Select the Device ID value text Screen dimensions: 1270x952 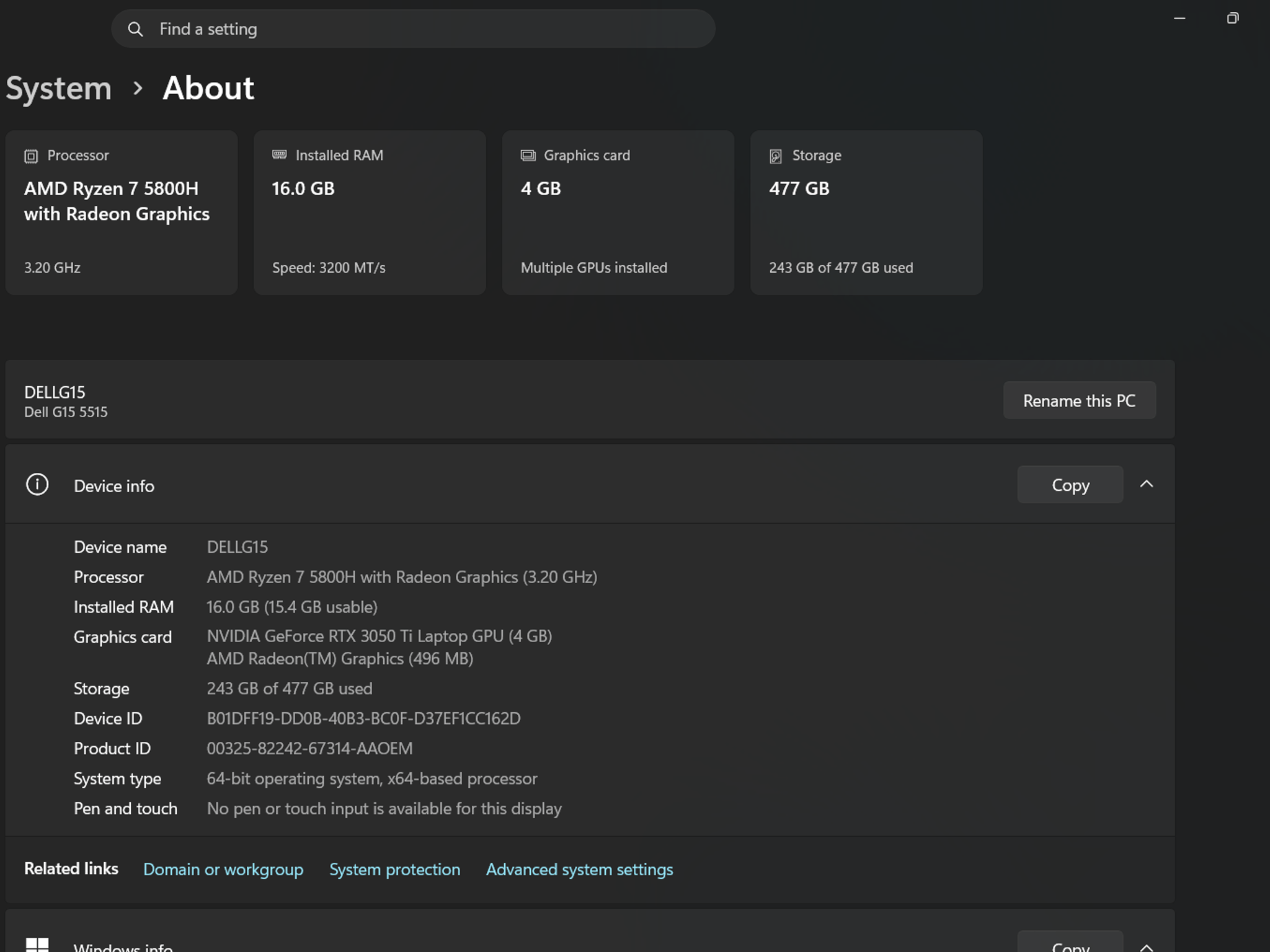pyautogui.click(x=363, y=718)
